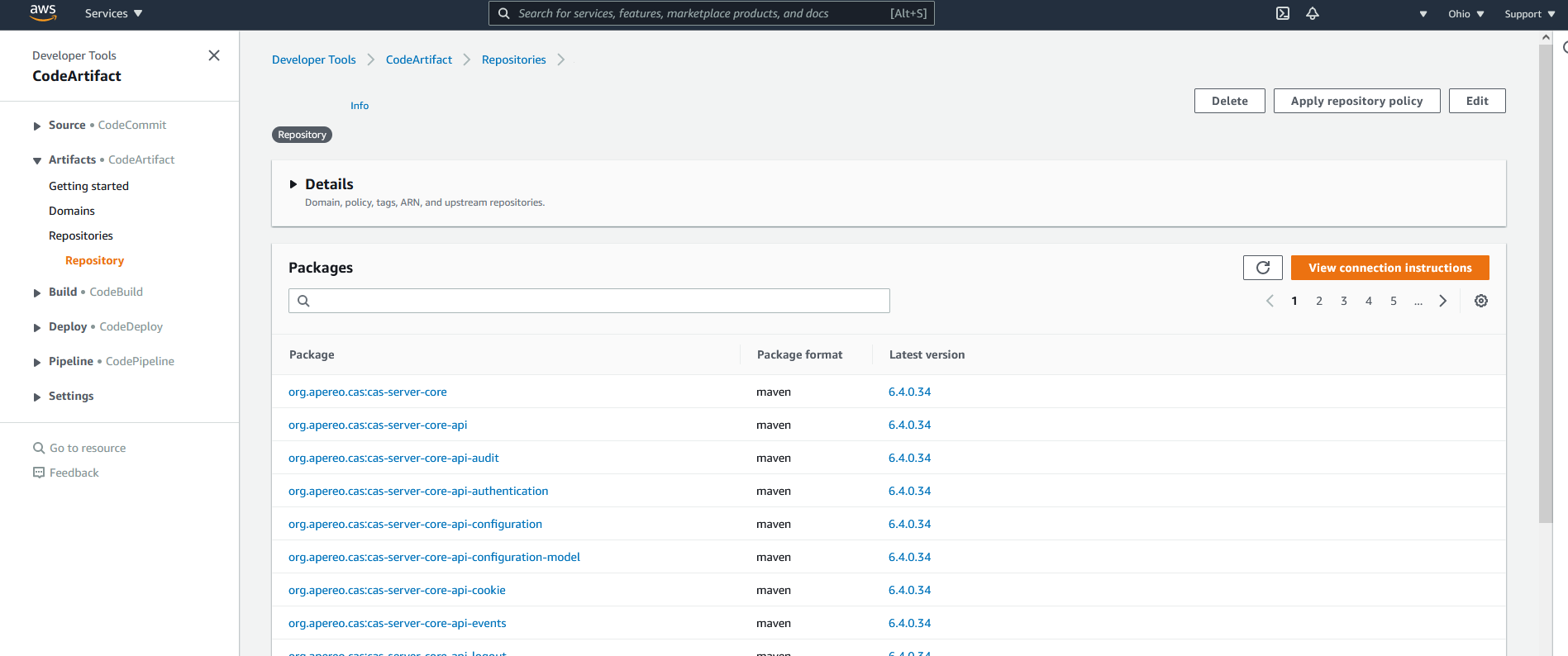Screen dimensions: 1568x656
Task: Sort by Latest version column header
Action: (x=927, y=354)
